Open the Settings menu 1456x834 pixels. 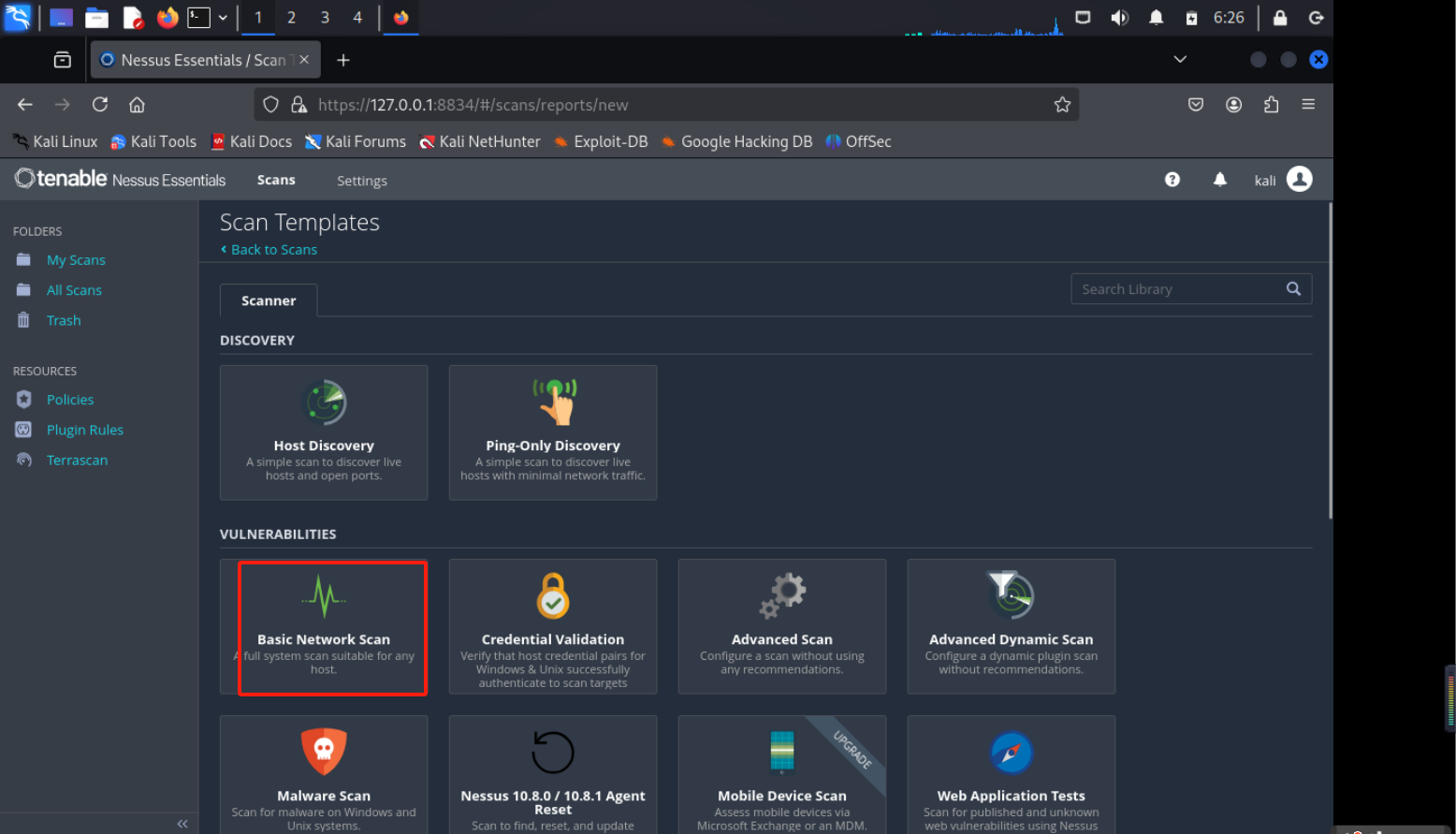362,181
